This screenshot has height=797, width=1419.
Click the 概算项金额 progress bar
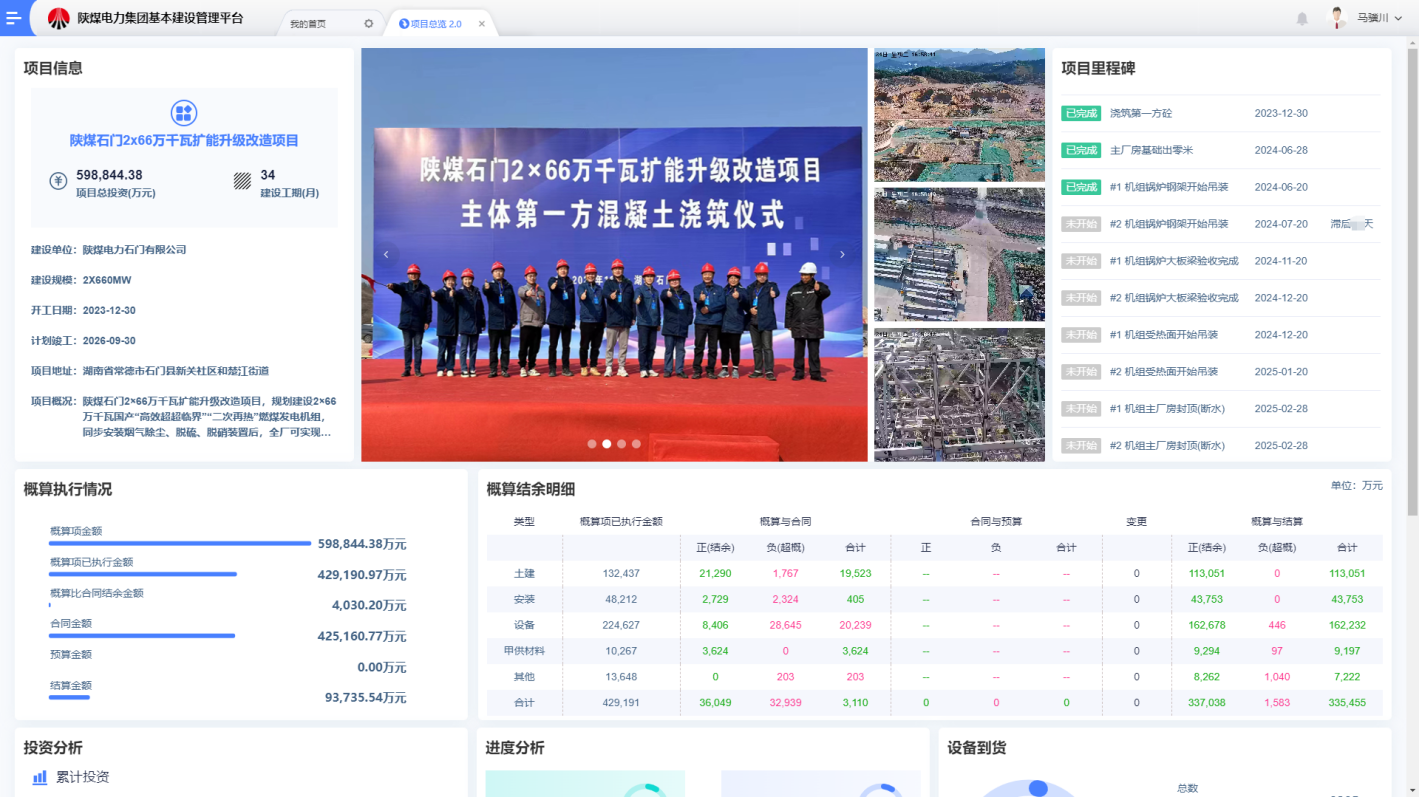click(180, 544)
